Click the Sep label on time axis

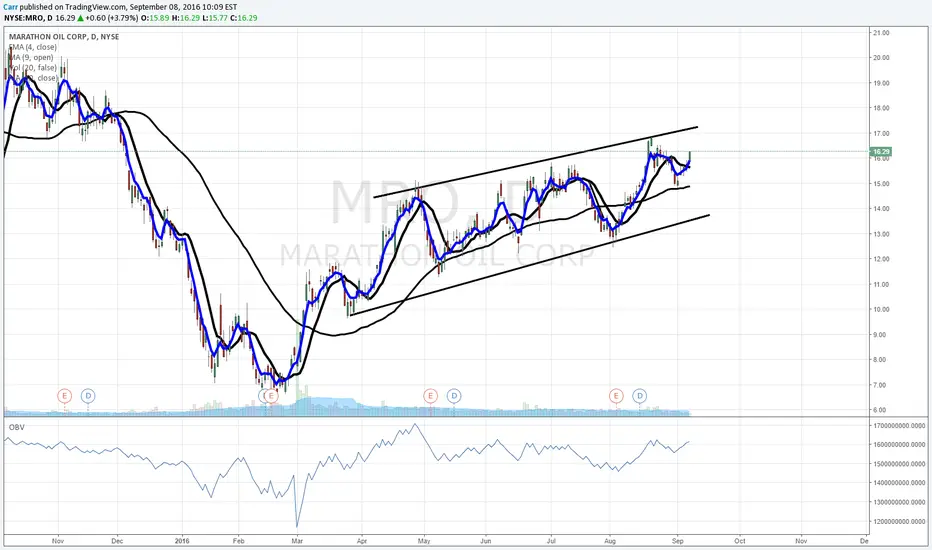(x=678, y=541)
